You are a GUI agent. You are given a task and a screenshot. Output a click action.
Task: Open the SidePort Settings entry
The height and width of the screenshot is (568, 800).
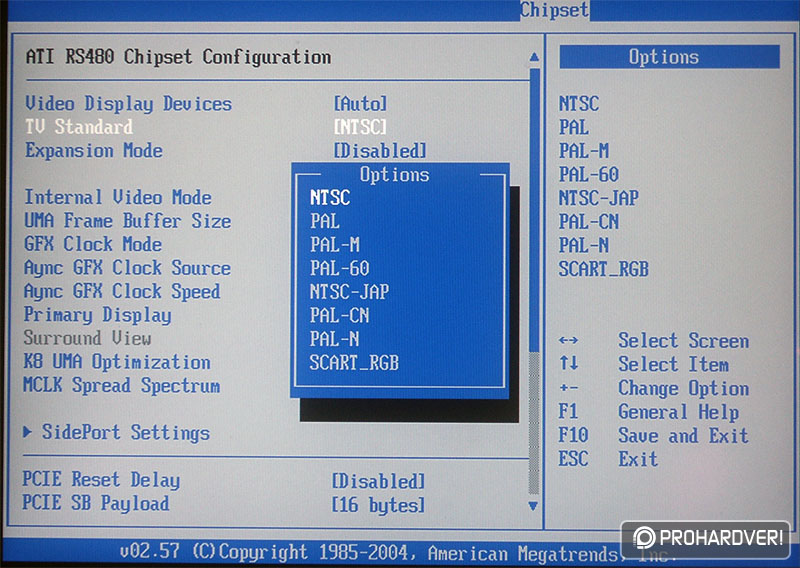pos(126,432)
